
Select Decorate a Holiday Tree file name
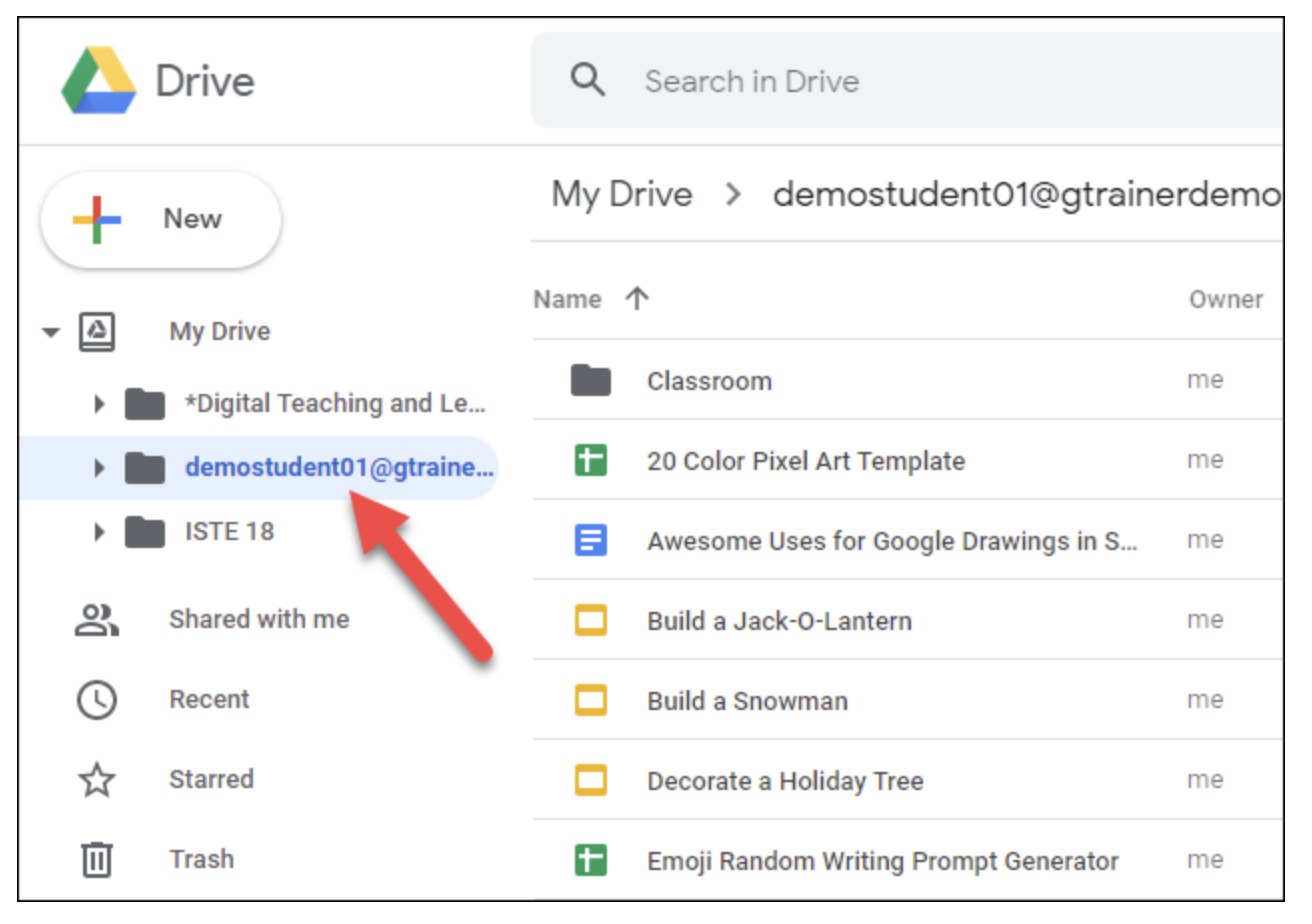(785, 781)
